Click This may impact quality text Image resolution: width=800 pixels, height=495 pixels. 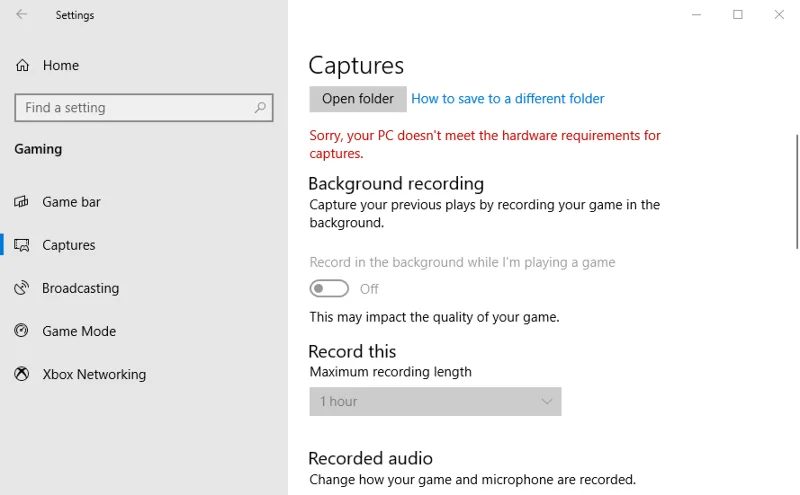coord(434,317)
